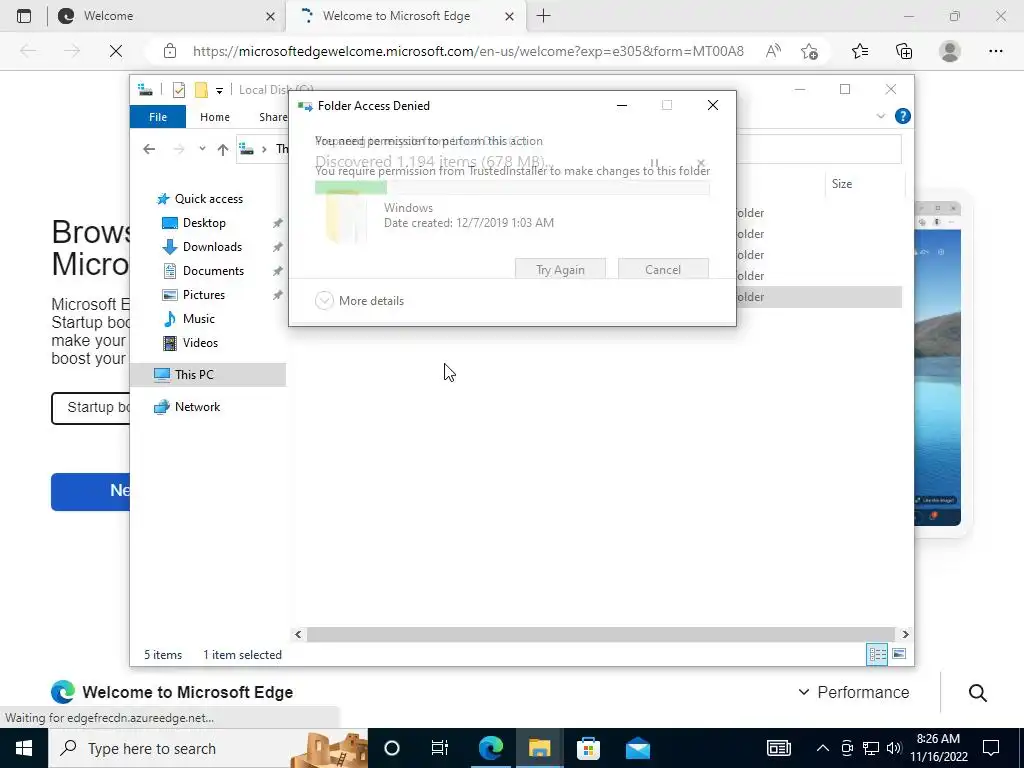
Task: Open File Explorer taskbar icon
Action: point(539,748)
